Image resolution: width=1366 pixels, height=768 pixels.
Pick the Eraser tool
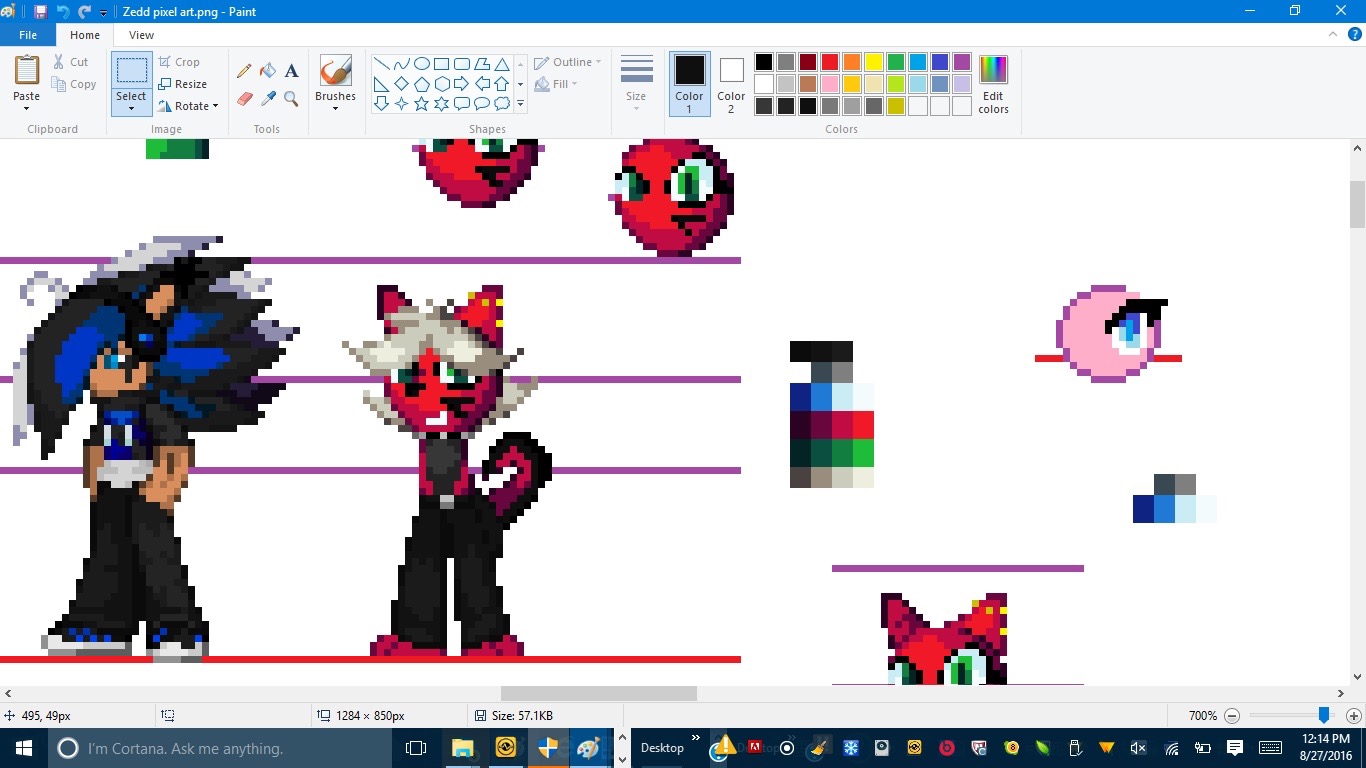click(x=243, y=98)
